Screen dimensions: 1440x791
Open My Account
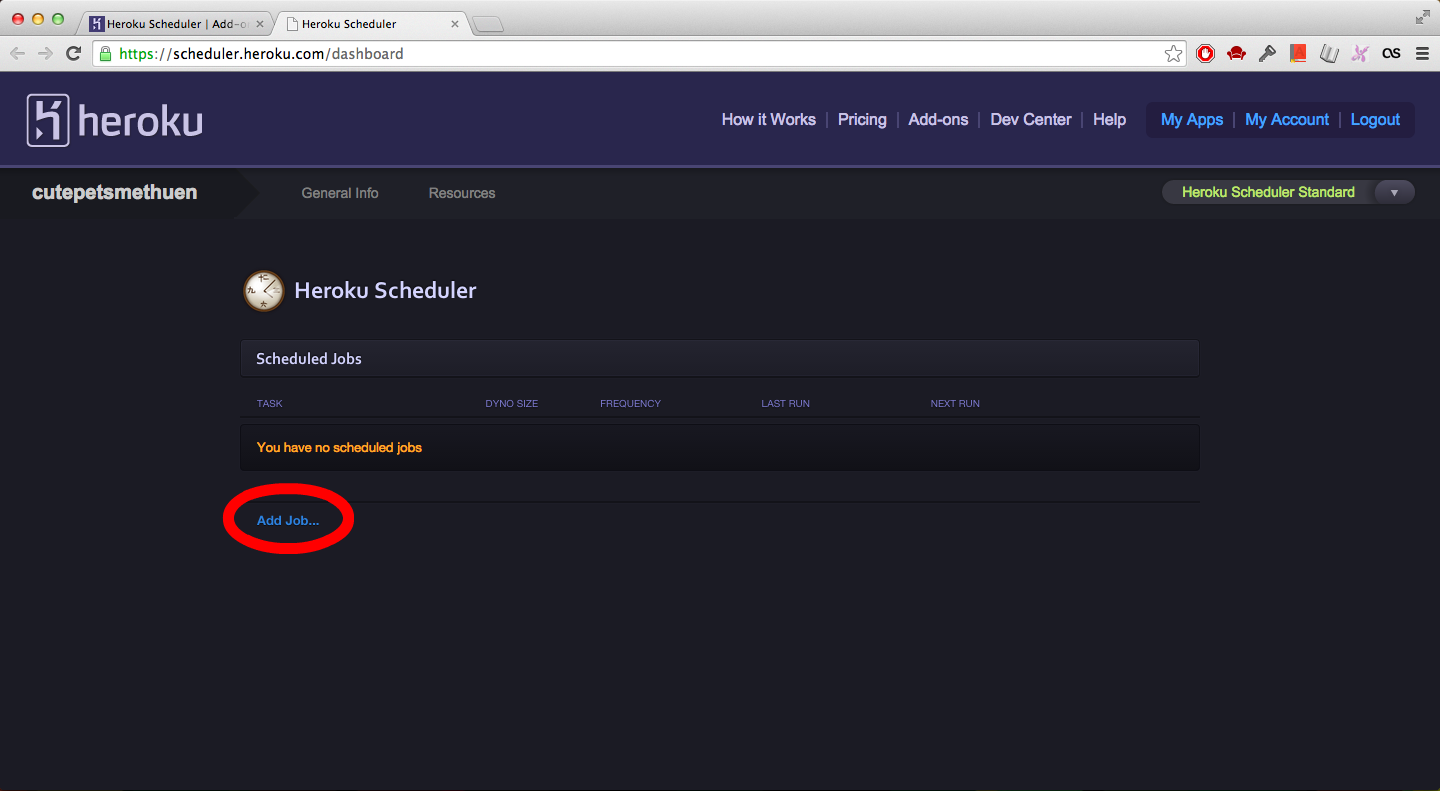click(x=1287, y=119)
